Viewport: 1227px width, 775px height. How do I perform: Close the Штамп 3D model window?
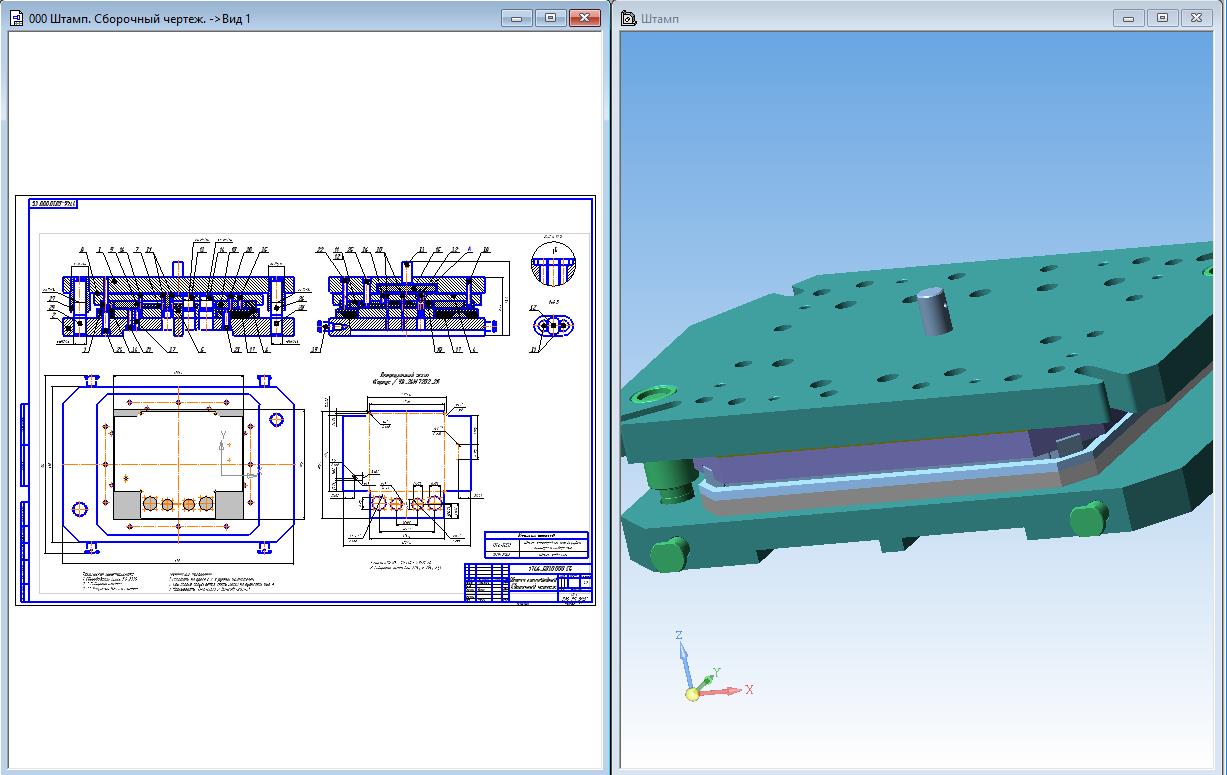(x=1196, y=18)
